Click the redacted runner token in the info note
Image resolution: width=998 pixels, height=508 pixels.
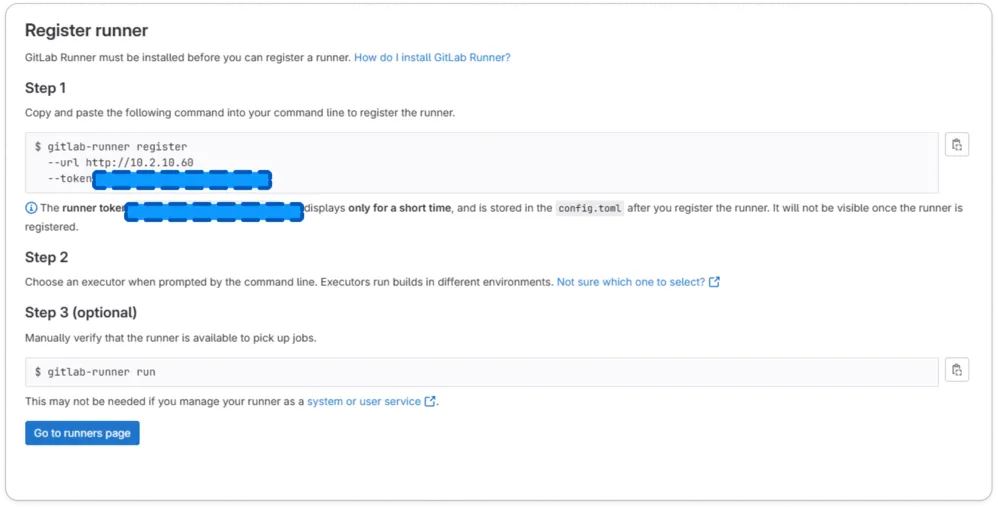214,210
